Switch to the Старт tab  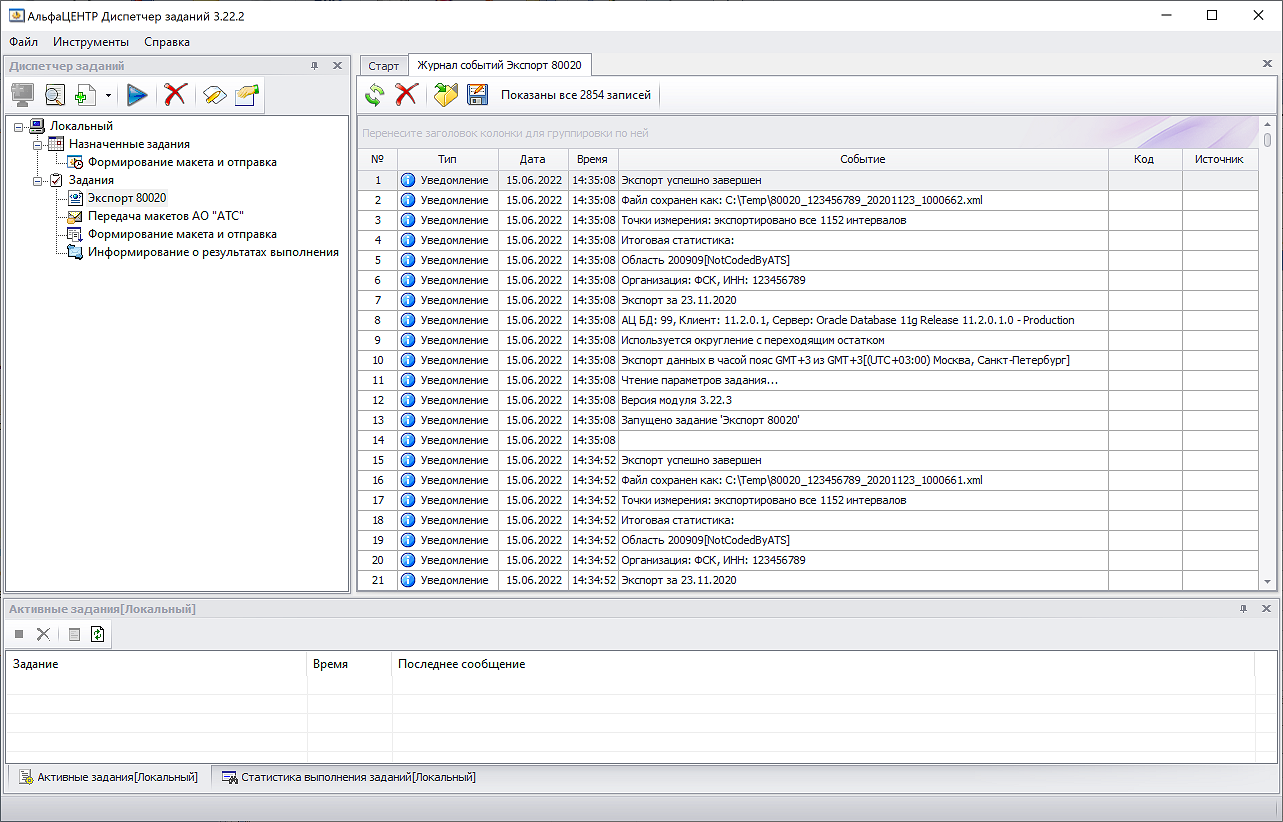pos(384,66)
